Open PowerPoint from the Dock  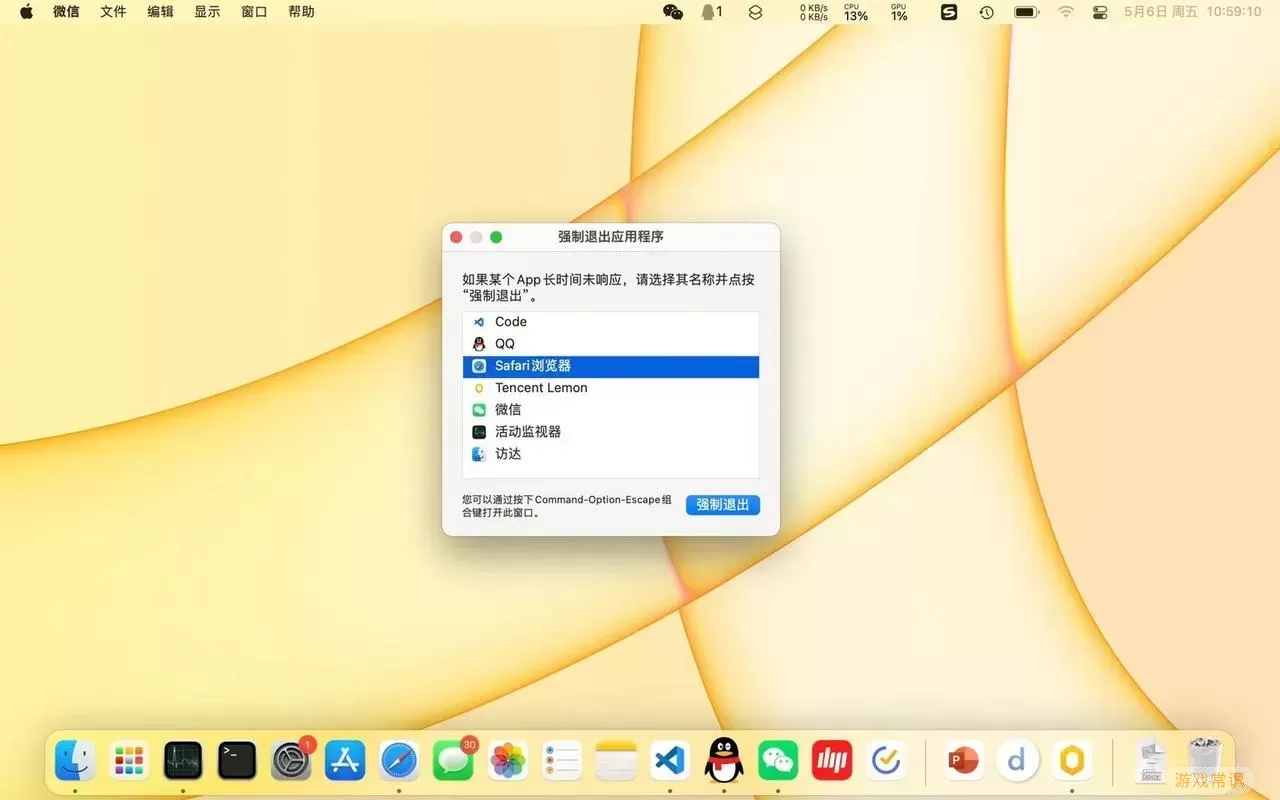[x=963, y=761]
